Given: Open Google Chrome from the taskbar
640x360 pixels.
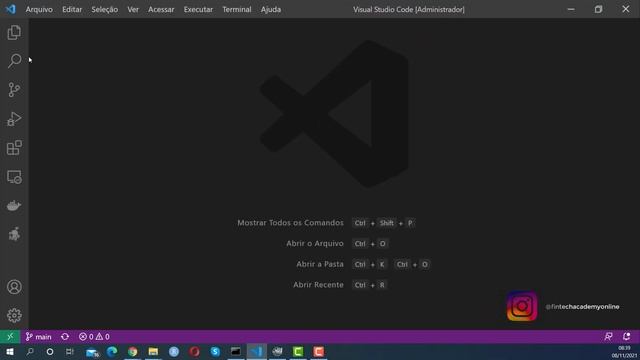Looking at the screenshot, I should 133,351.
